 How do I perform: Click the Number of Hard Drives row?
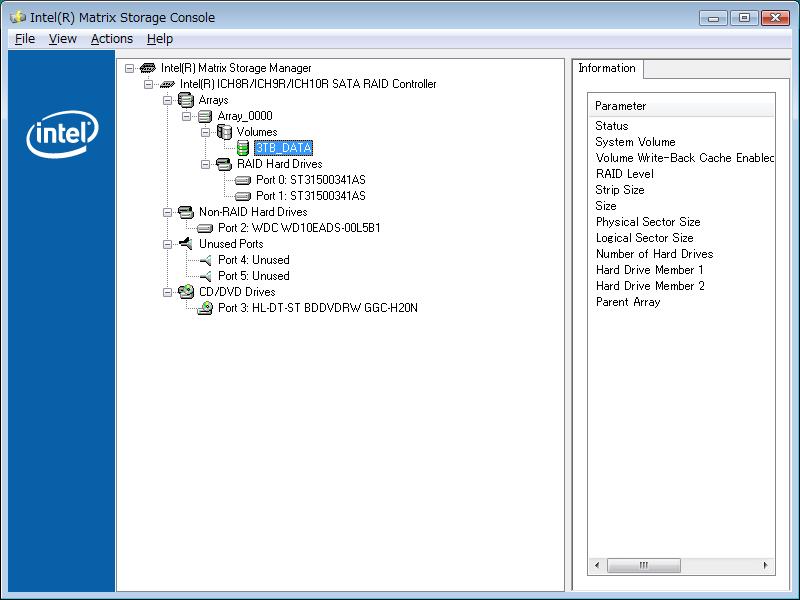coord(682,254)
